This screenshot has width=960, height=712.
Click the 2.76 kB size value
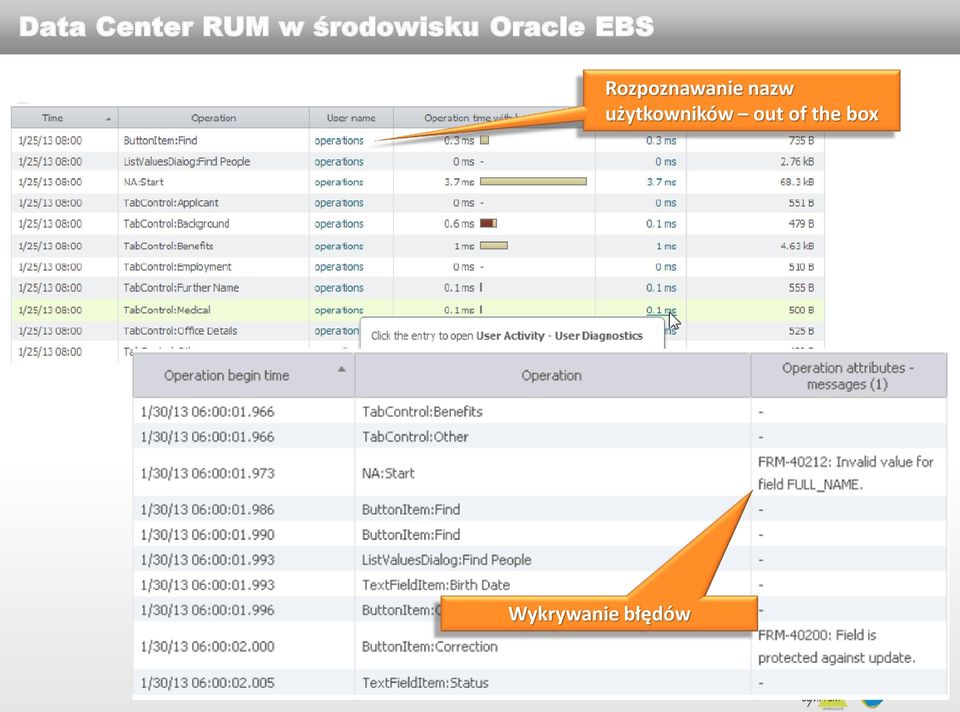[x=797, y=162]
